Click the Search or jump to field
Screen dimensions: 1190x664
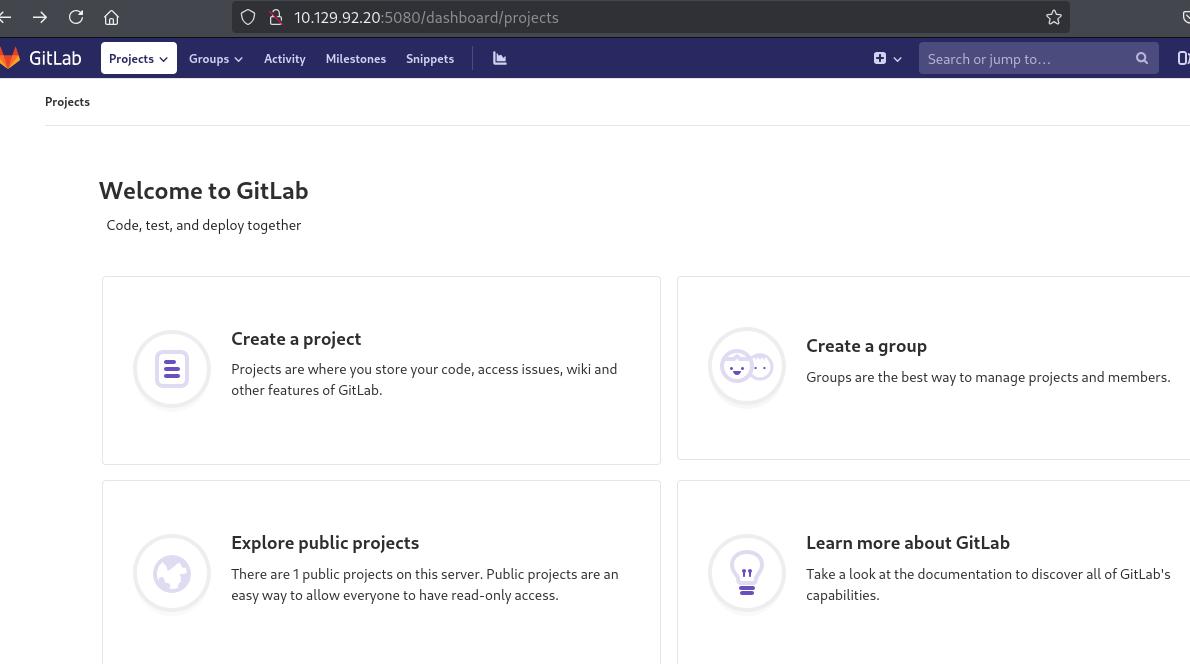pyautogui.click(x=1038, y=58)
